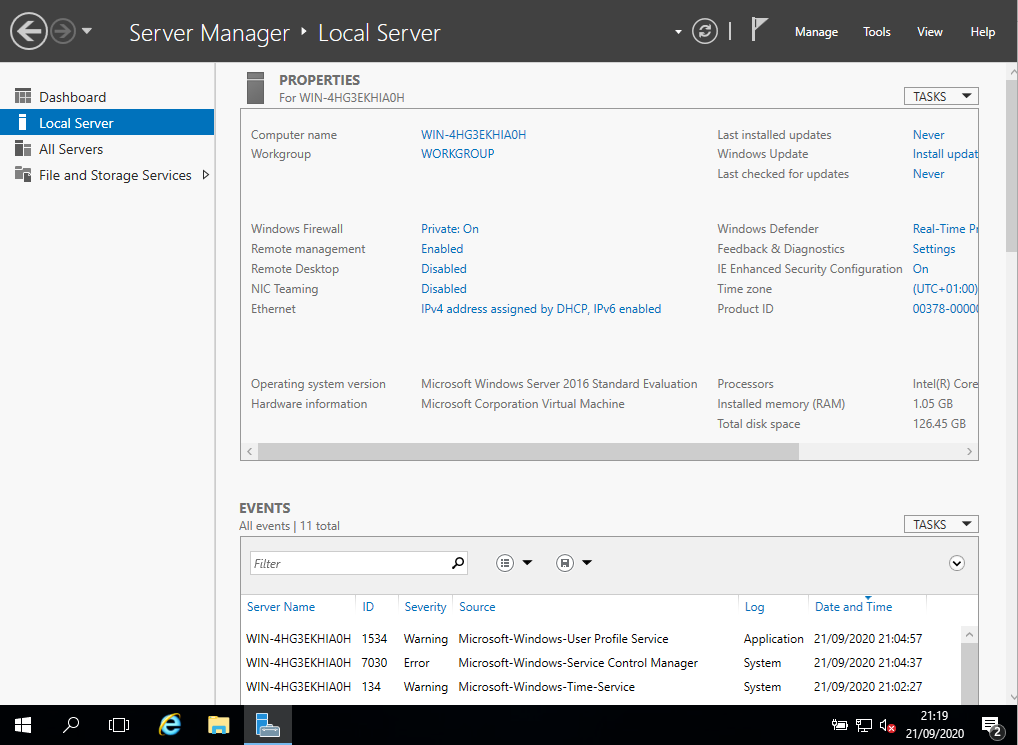Expand File and Storage Services arrow

click(206, 175)
